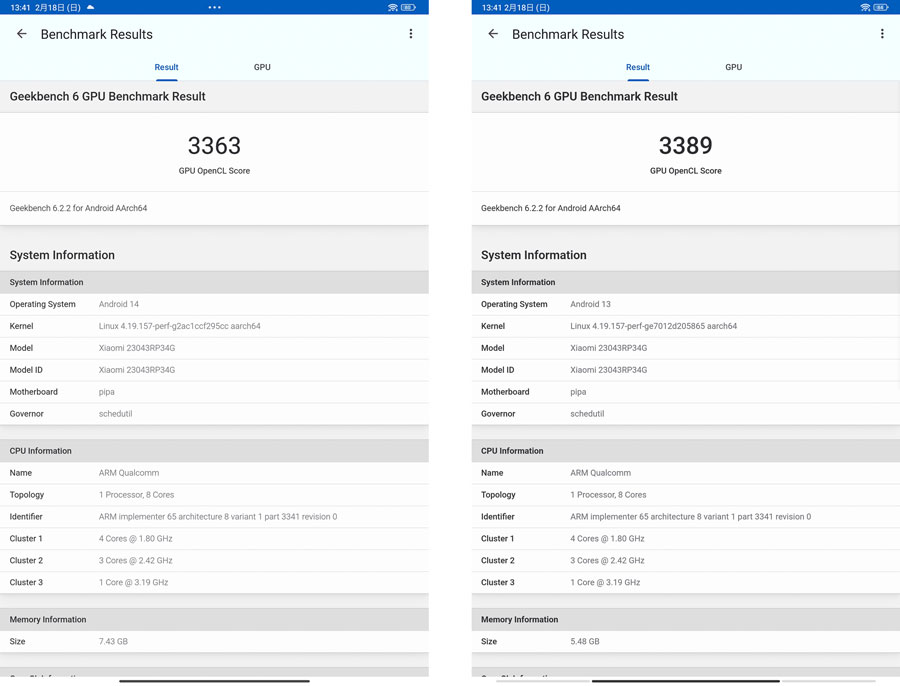Viewport: 900px width, 686px height.
Task: Tap the 7.43 GB memory Size row
Action: [x=214, y=641]
